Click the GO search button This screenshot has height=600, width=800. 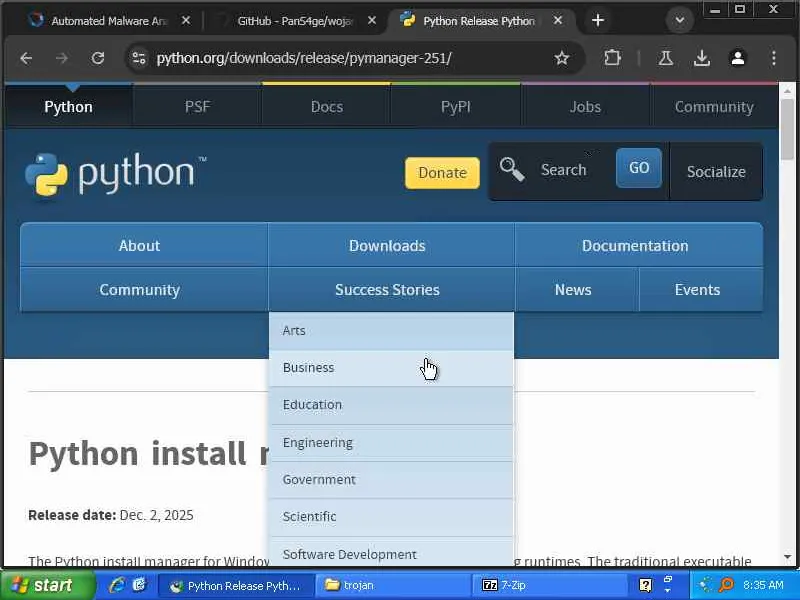[639, 168]
